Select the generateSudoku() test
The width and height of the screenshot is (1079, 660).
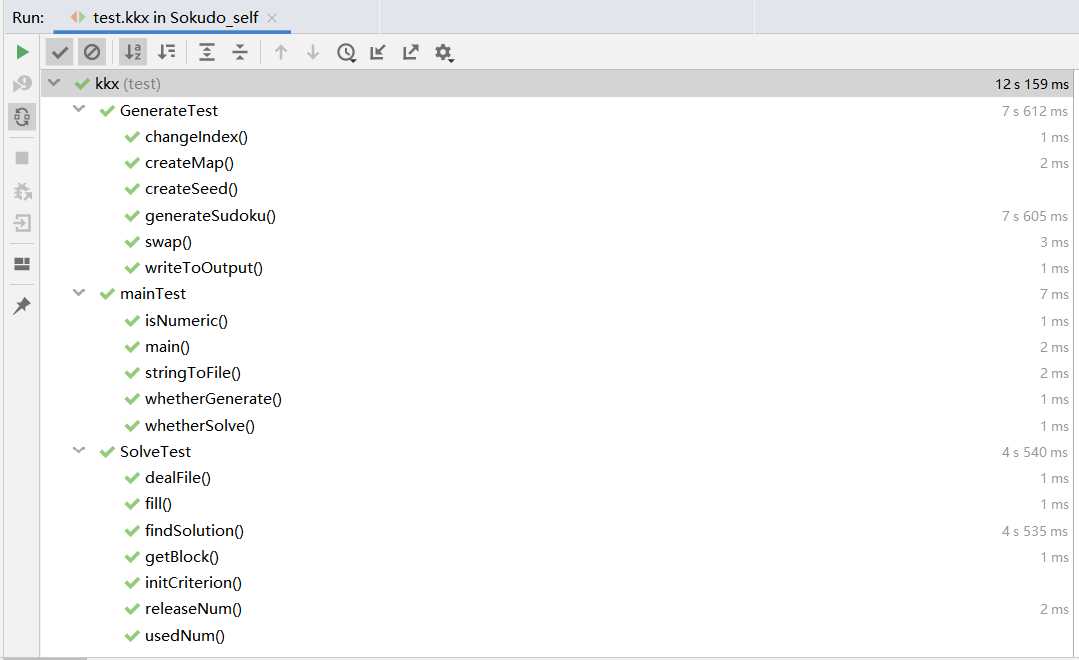click(x=557, y=216)
